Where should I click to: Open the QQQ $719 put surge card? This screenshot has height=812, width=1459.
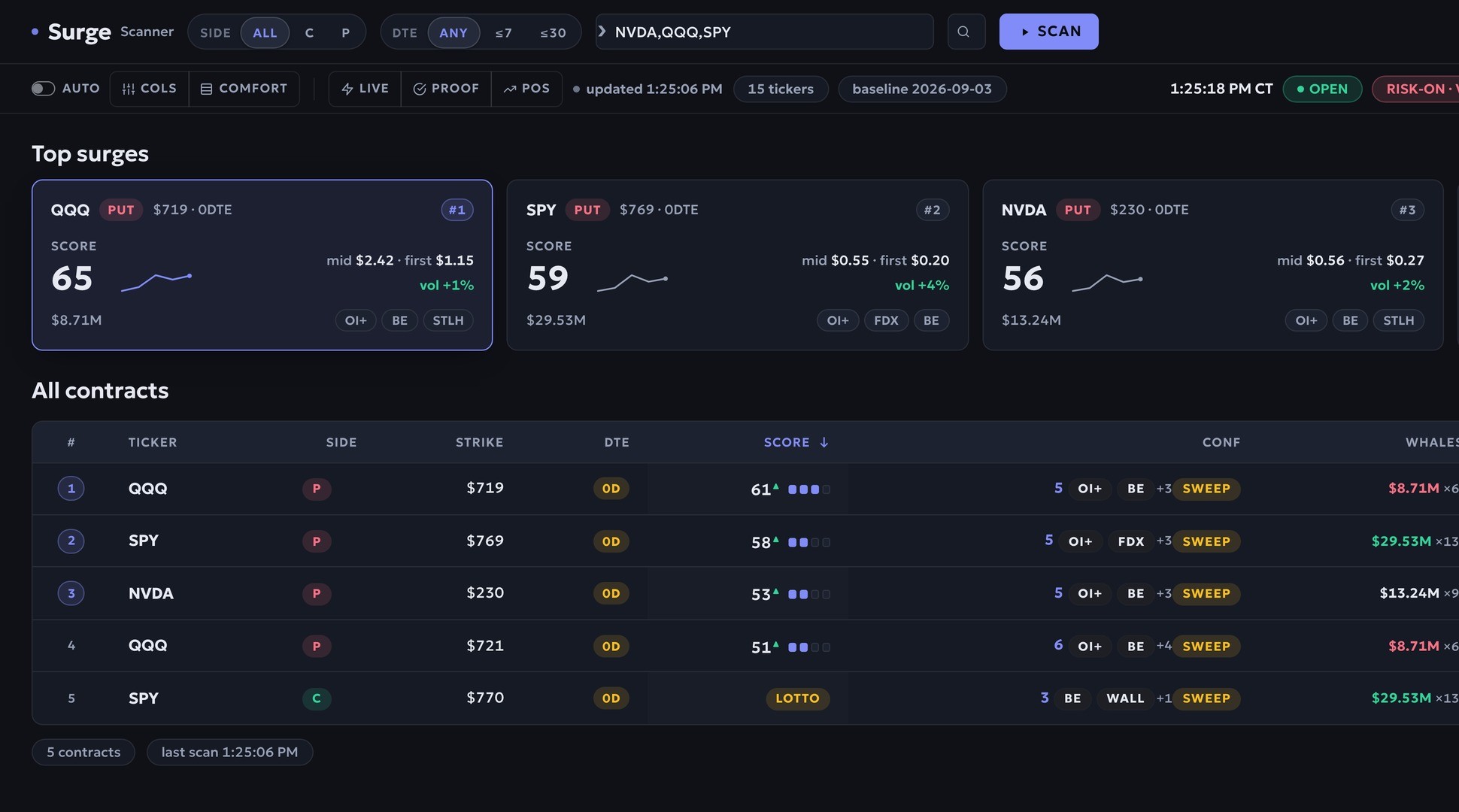pos(262,265)
